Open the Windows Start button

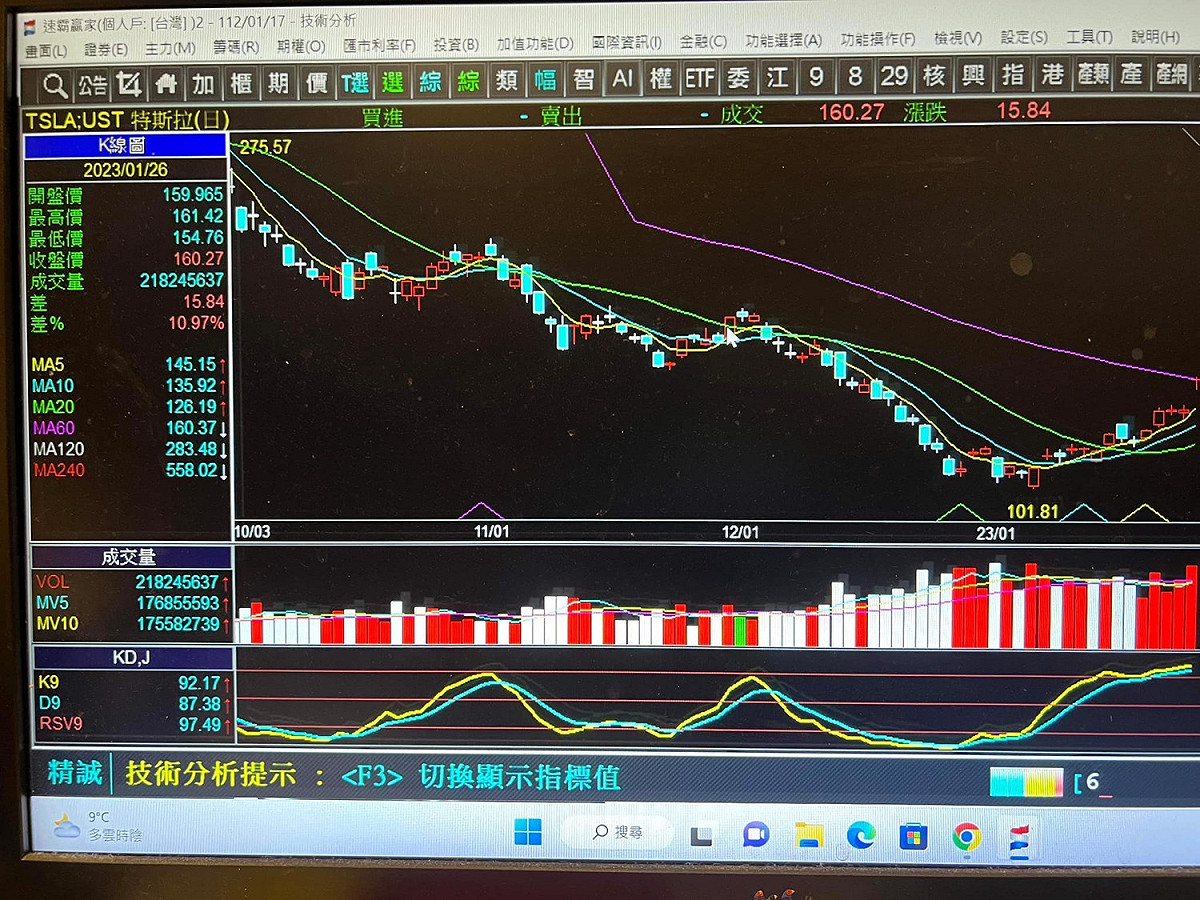pos(527,832)
